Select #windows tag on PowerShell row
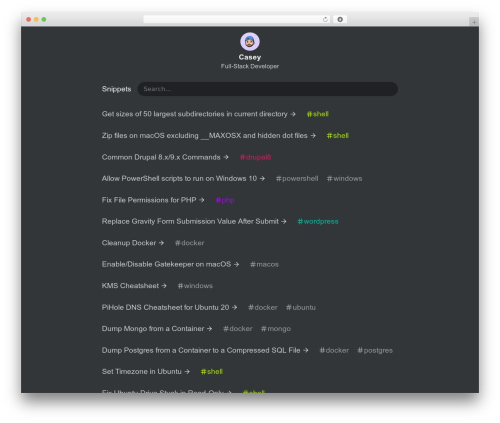The height and width of the screenshot is (423, 500). coord(345,179)
